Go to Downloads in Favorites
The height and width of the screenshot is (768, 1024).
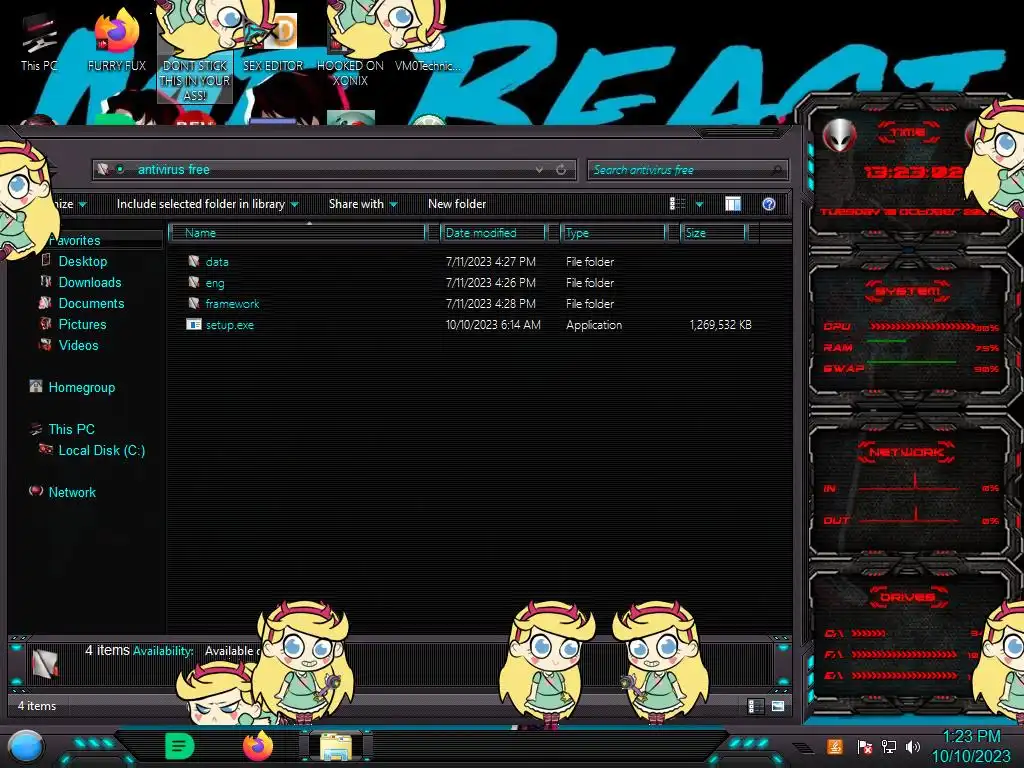(90, 282)
